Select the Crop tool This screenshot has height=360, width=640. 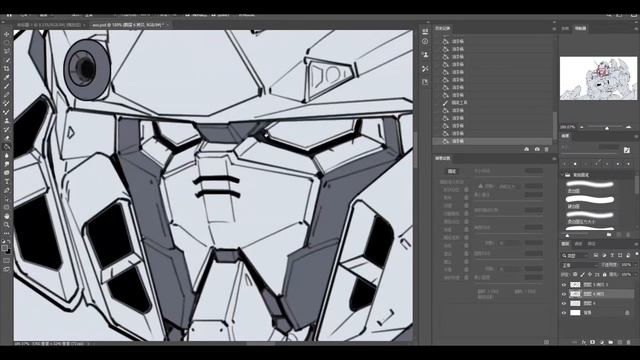click(7, 69)
